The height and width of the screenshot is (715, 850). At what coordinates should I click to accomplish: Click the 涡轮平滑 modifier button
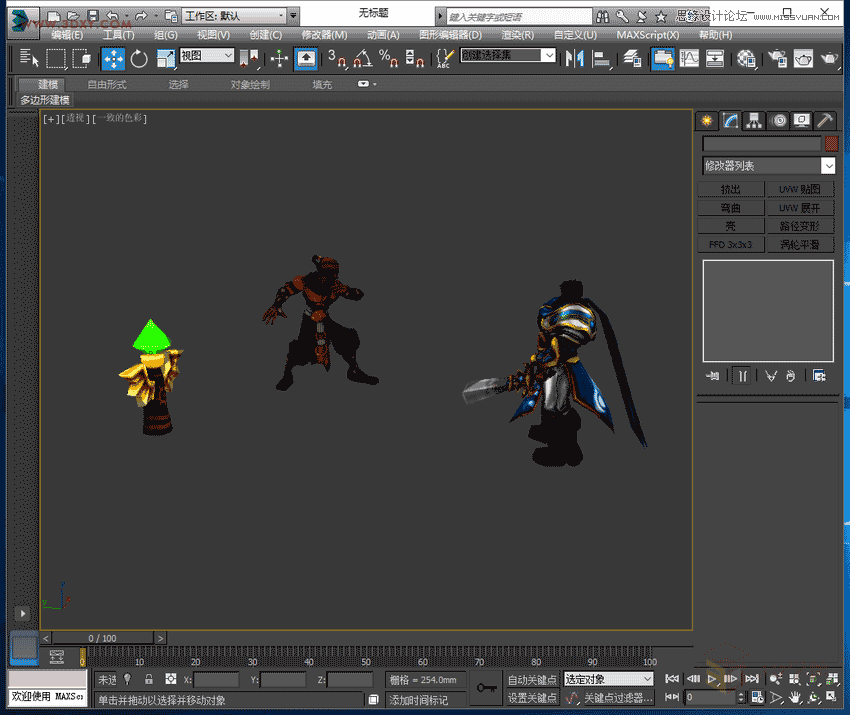pyautogui.click(x=801, y=244)
